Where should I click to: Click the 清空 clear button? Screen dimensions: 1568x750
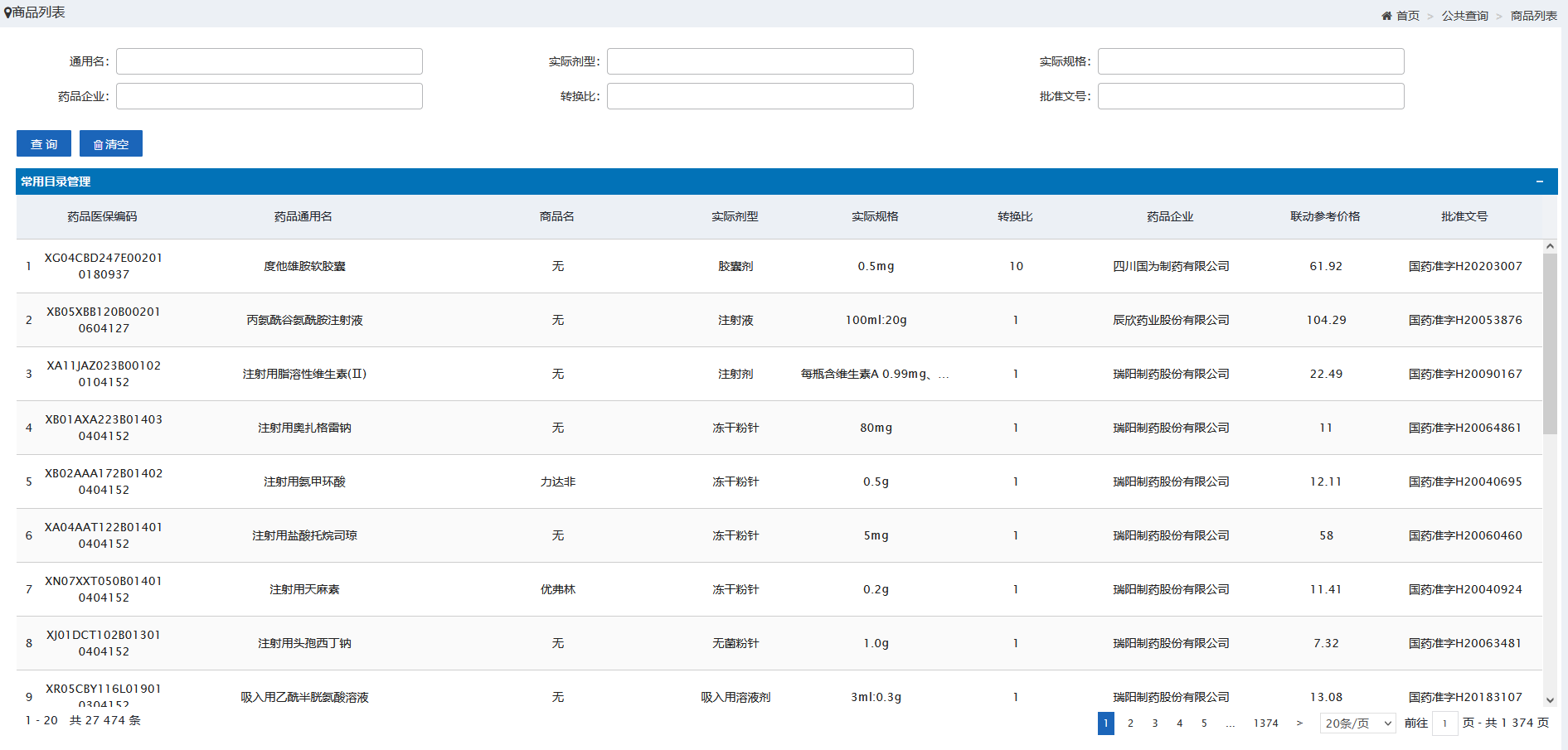(x=111, y=143)
